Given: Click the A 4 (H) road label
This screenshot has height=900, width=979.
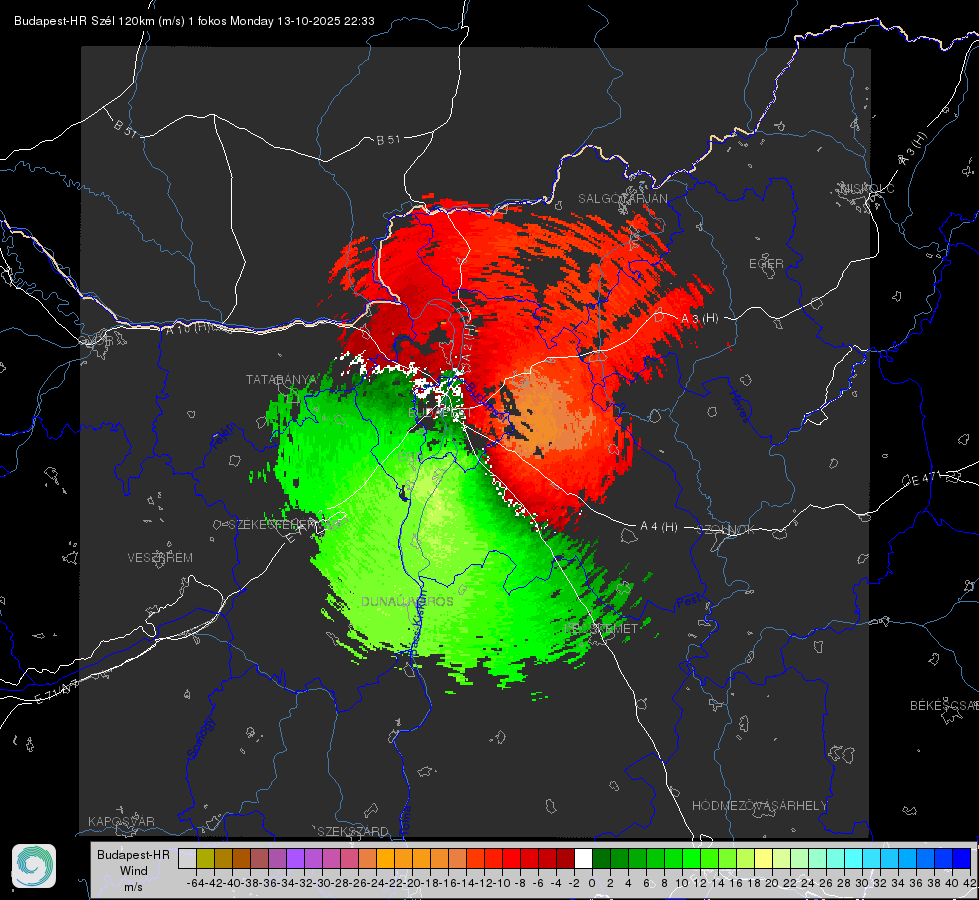Looking at the screenshot, I should coord(659,527).
